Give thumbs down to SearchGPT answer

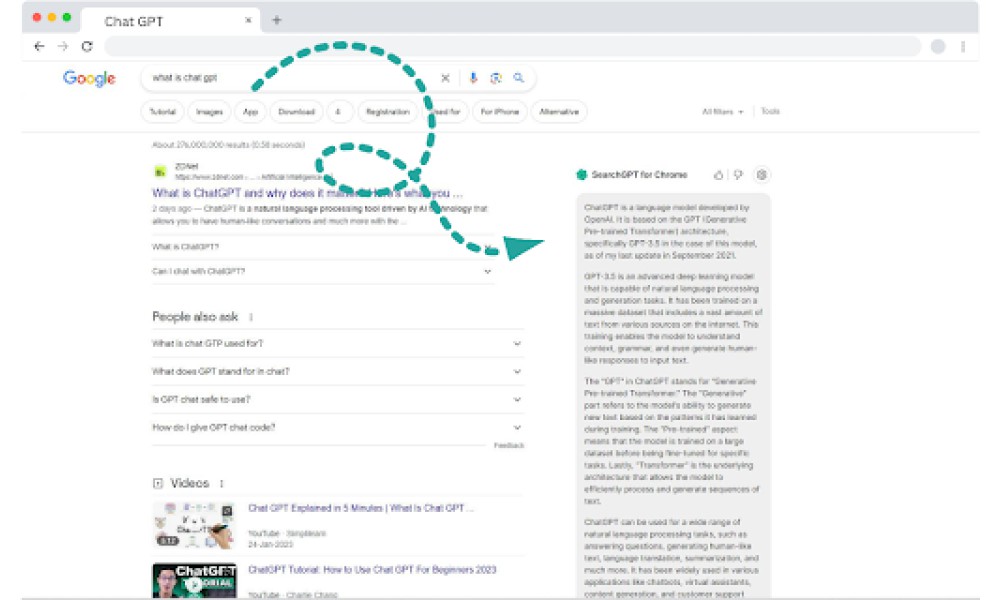pyautogui.click(x=739, y=175)
